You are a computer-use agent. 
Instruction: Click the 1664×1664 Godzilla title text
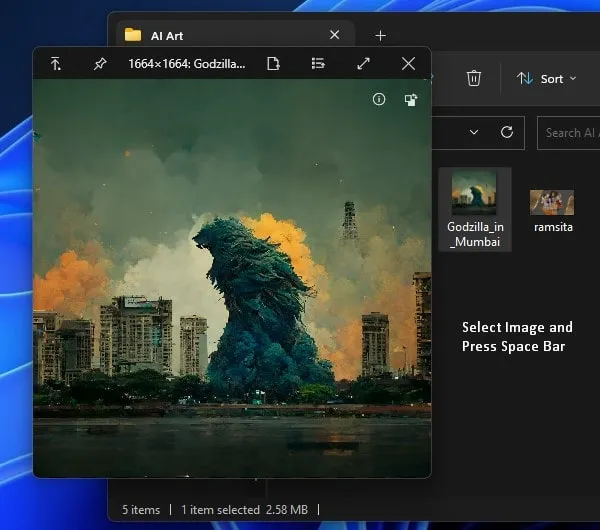(x=187, y=64)
